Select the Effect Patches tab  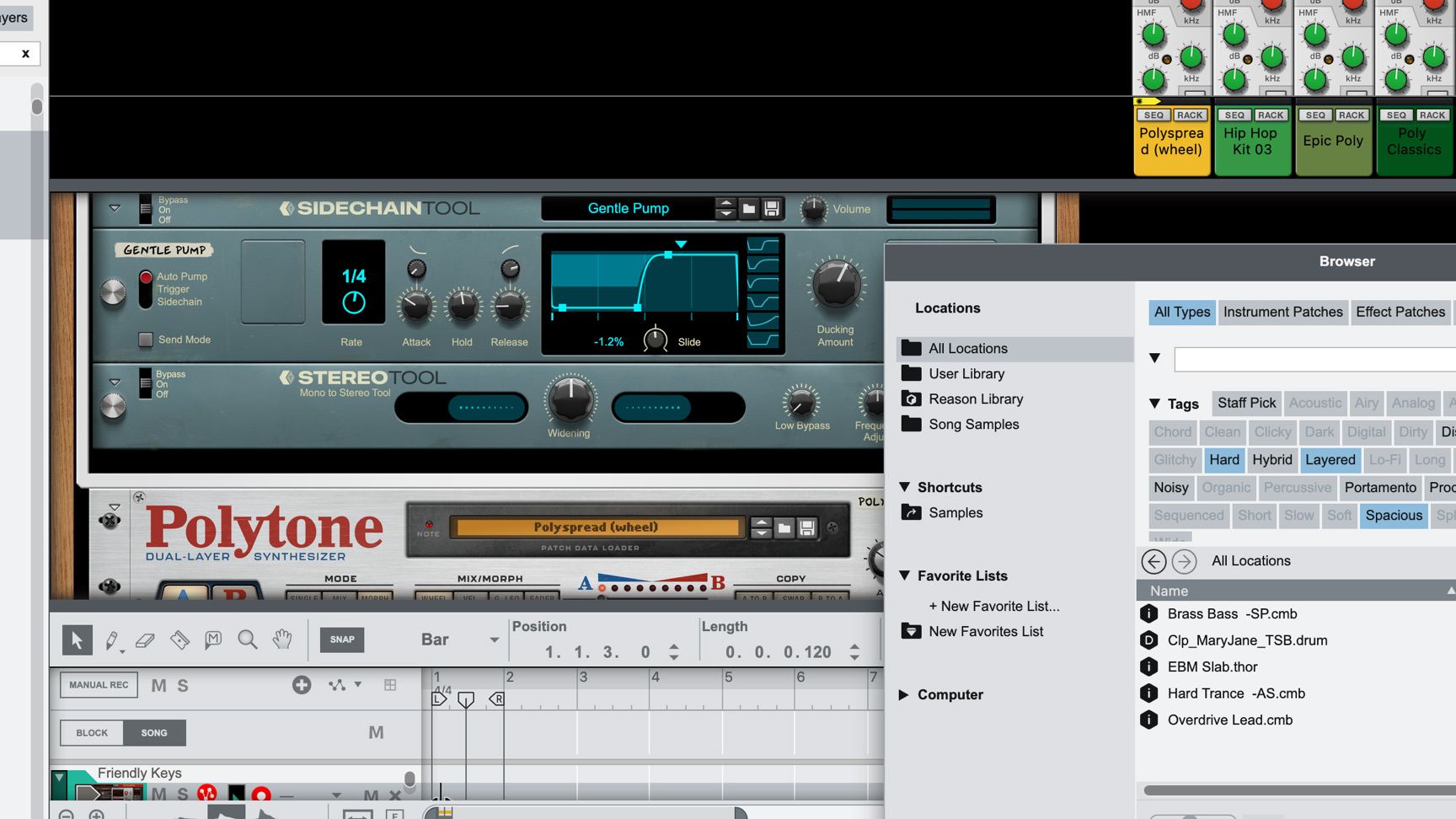pyautogui.click(x=1400, y=312)
